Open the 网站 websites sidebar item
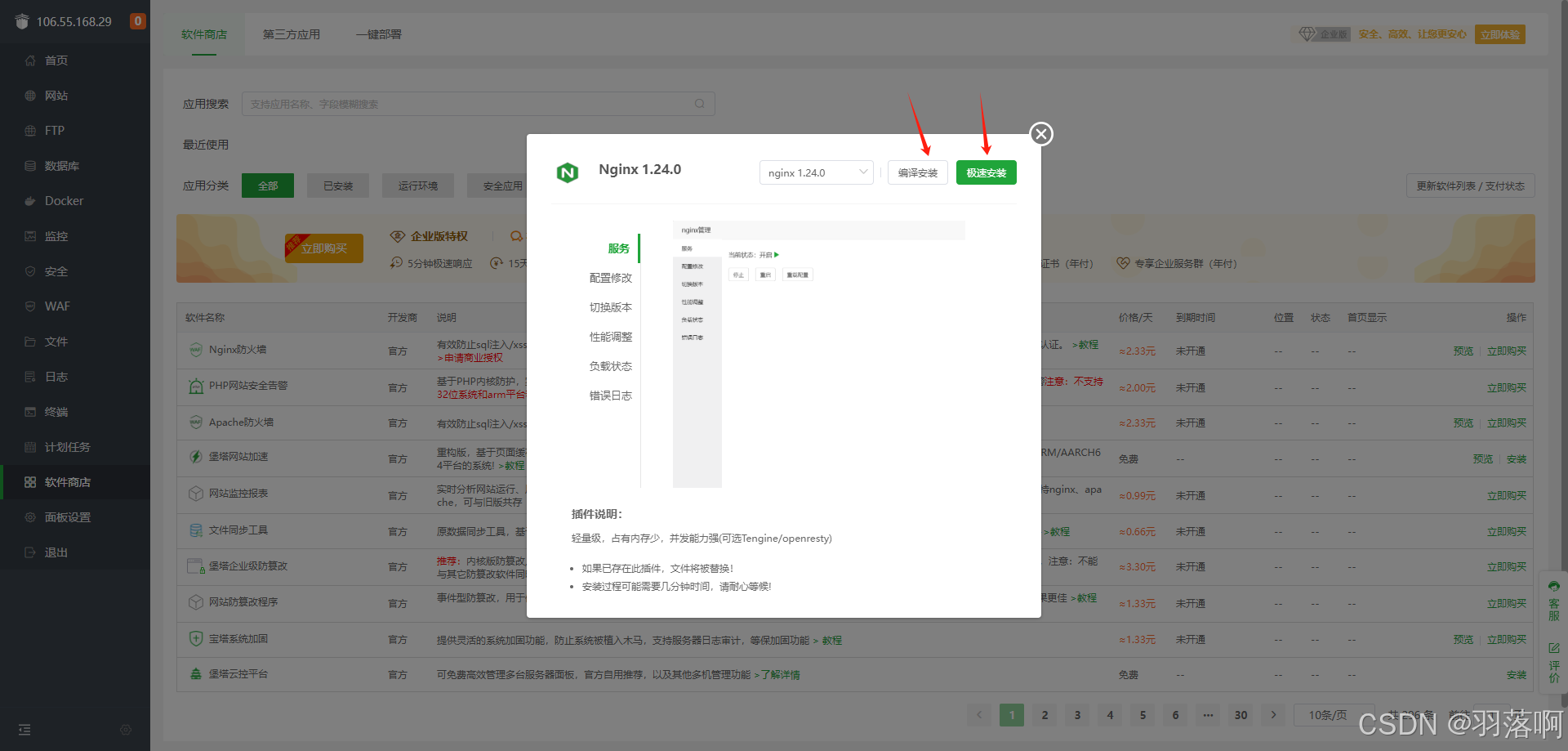The width and height of the screenshot is (1568, 751). click(x=75, y=96)
